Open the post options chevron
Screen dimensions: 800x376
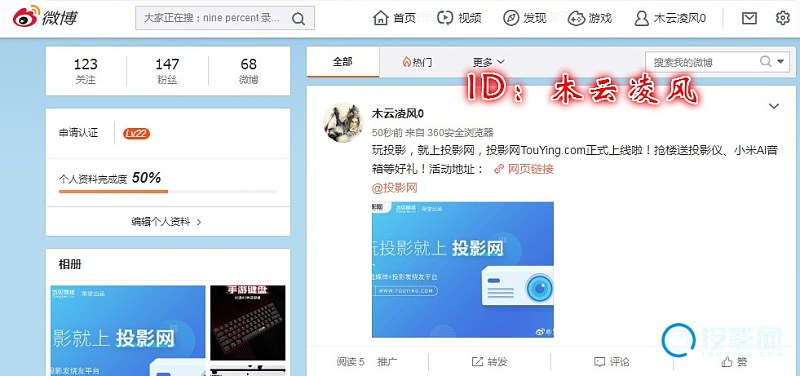(774, 106)
